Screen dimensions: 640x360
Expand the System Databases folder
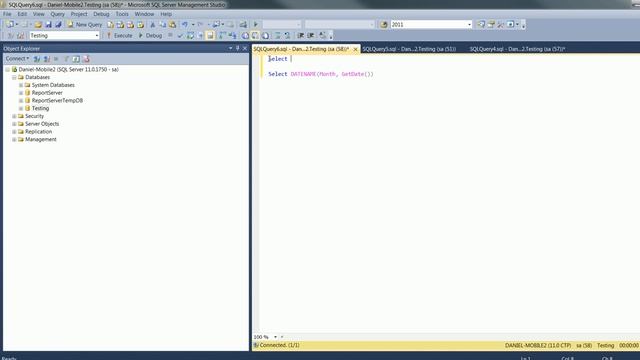pos(21,85)
